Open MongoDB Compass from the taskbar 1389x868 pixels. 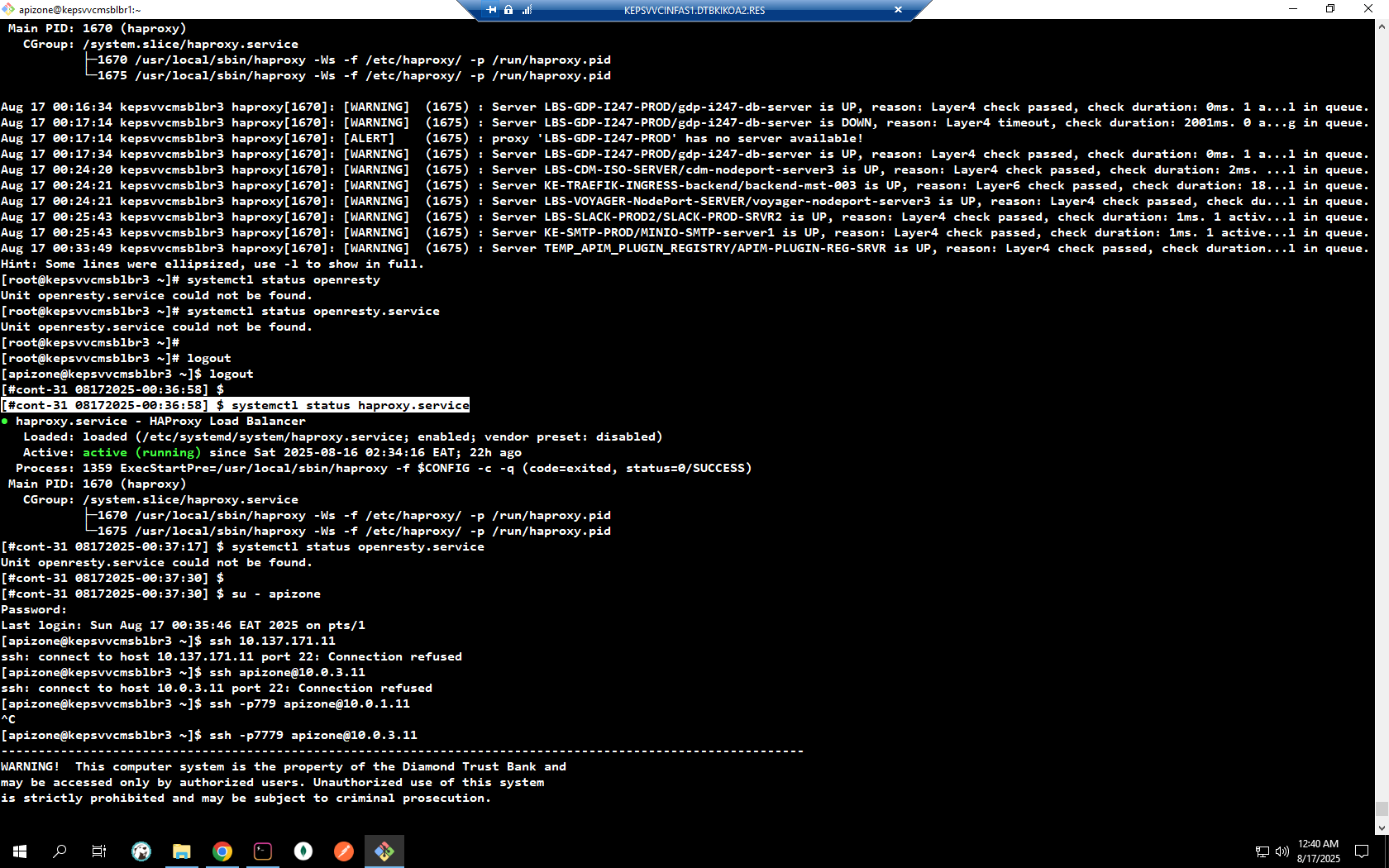(x=303, y=851)
